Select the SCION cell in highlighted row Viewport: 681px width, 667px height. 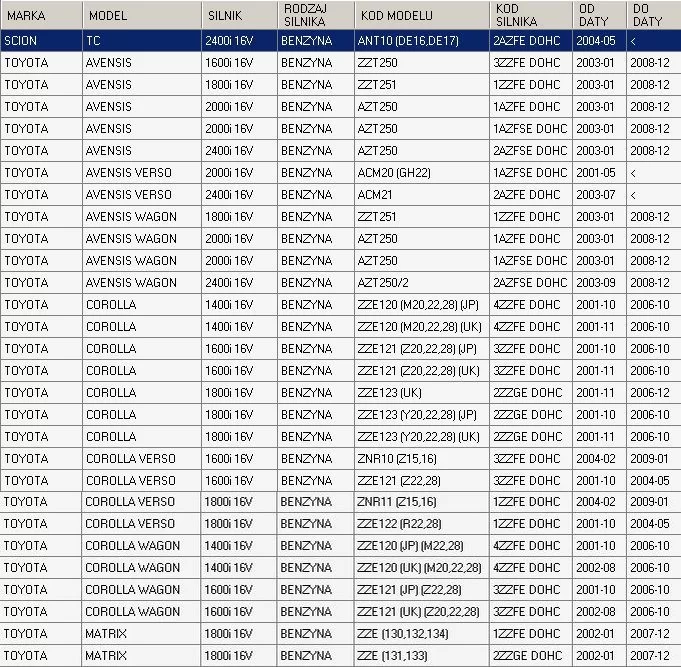tap(41, 41)
